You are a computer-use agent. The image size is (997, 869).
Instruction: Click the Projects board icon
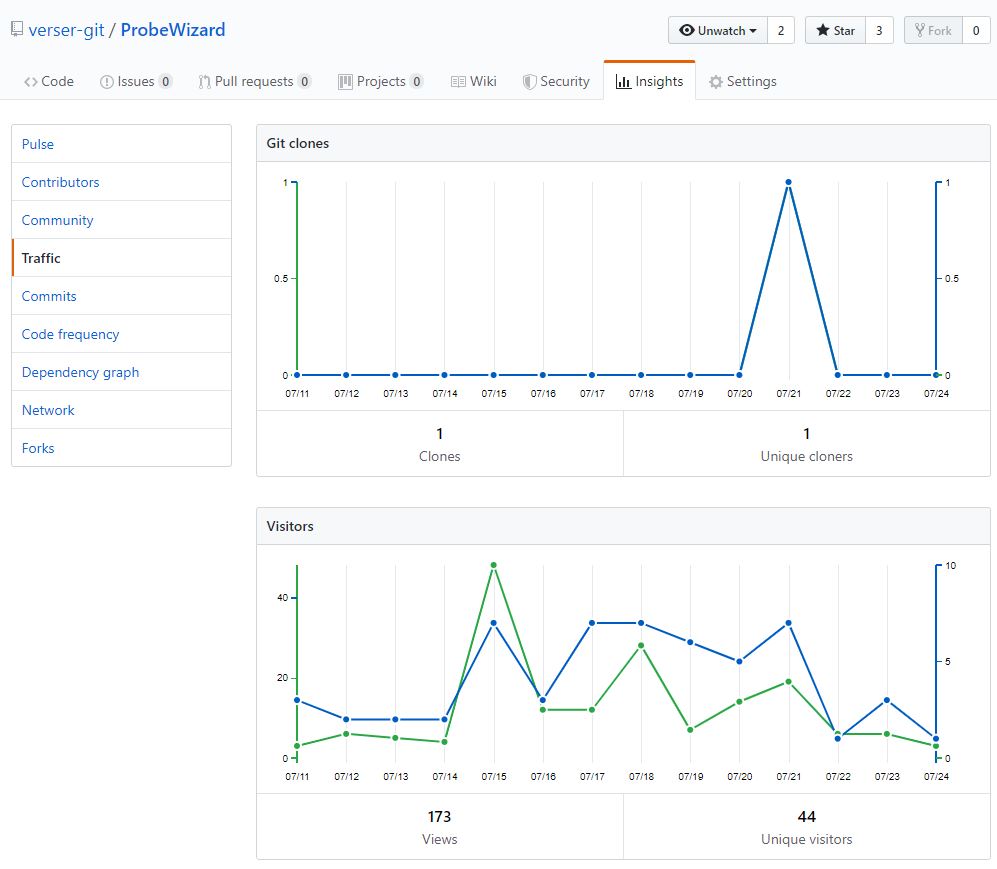[x=345, y=82]
